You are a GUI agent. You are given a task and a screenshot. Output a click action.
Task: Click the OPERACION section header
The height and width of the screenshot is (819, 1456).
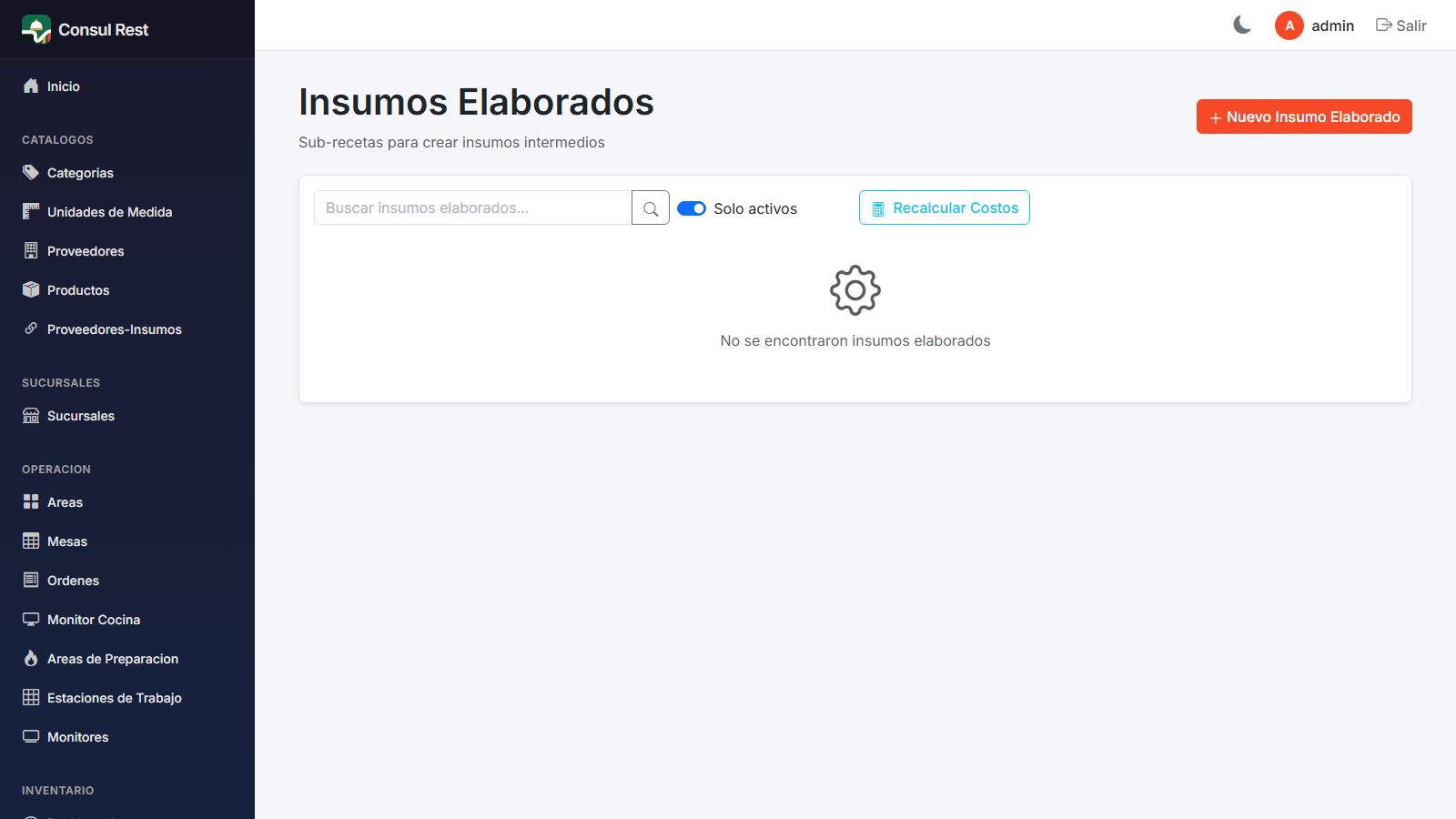[56, 470]
